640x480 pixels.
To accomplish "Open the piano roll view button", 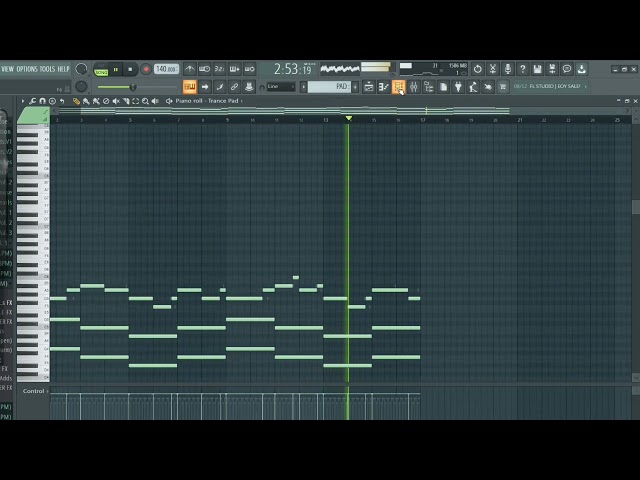I will click(x=383, y=87).
